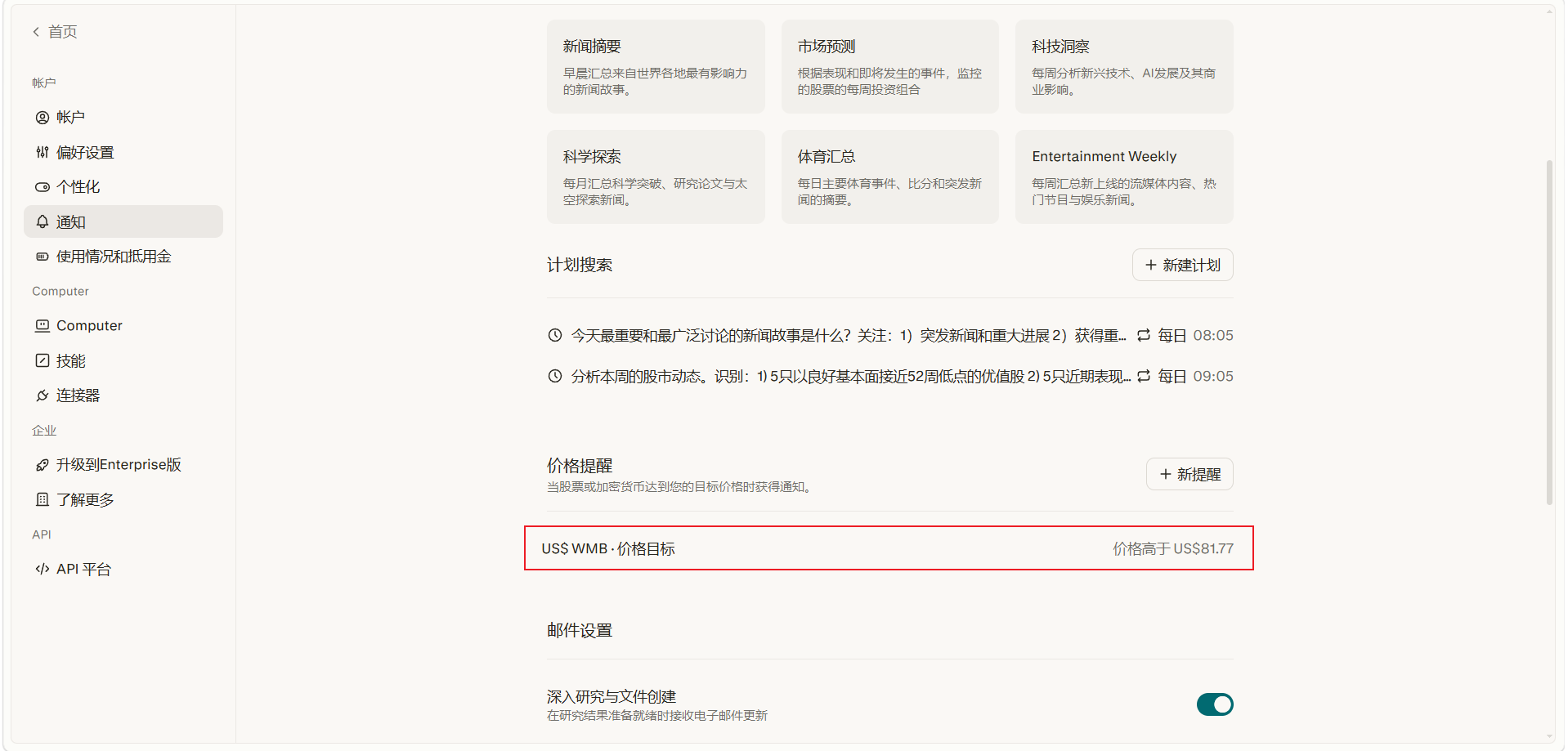Open 技能 in the sidebar
The height and width of the screenshot is (751, 1568).
[x=123, y=360]
